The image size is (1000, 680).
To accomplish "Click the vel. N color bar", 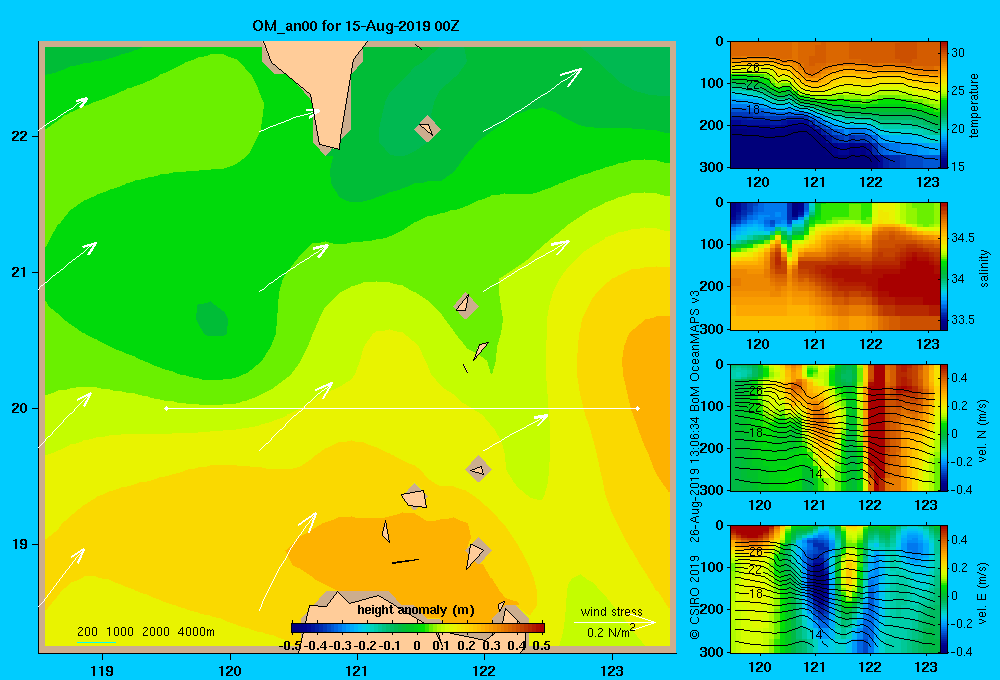I will 944,427.
